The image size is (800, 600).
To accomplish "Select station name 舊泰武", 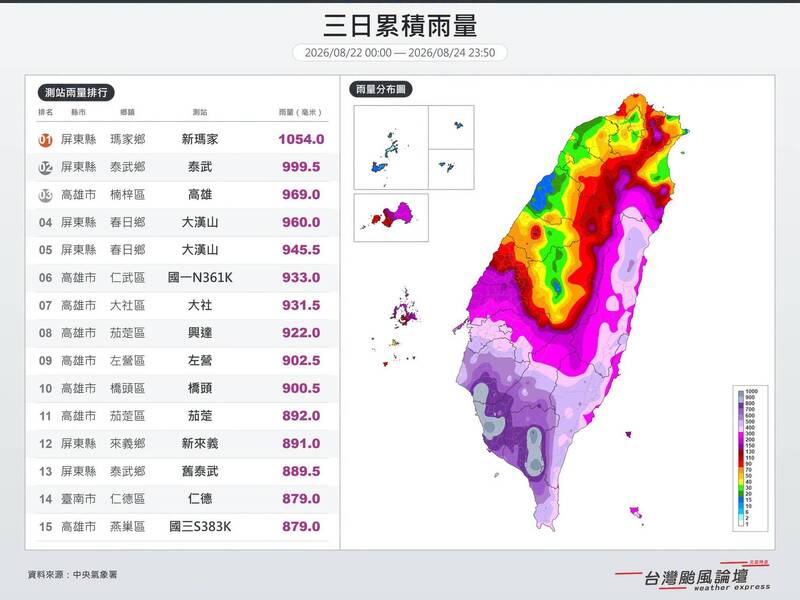I will pos(199,471).
